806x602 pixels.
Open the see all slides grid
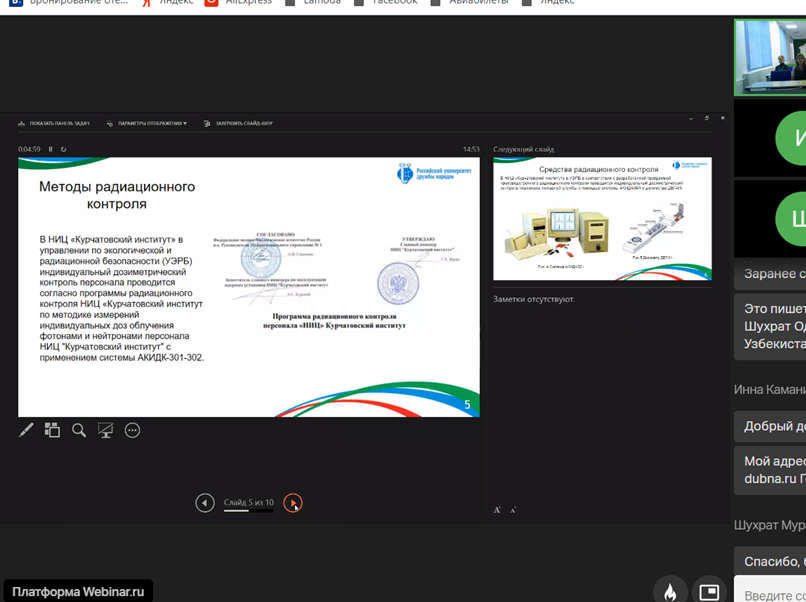pos(52,430)
